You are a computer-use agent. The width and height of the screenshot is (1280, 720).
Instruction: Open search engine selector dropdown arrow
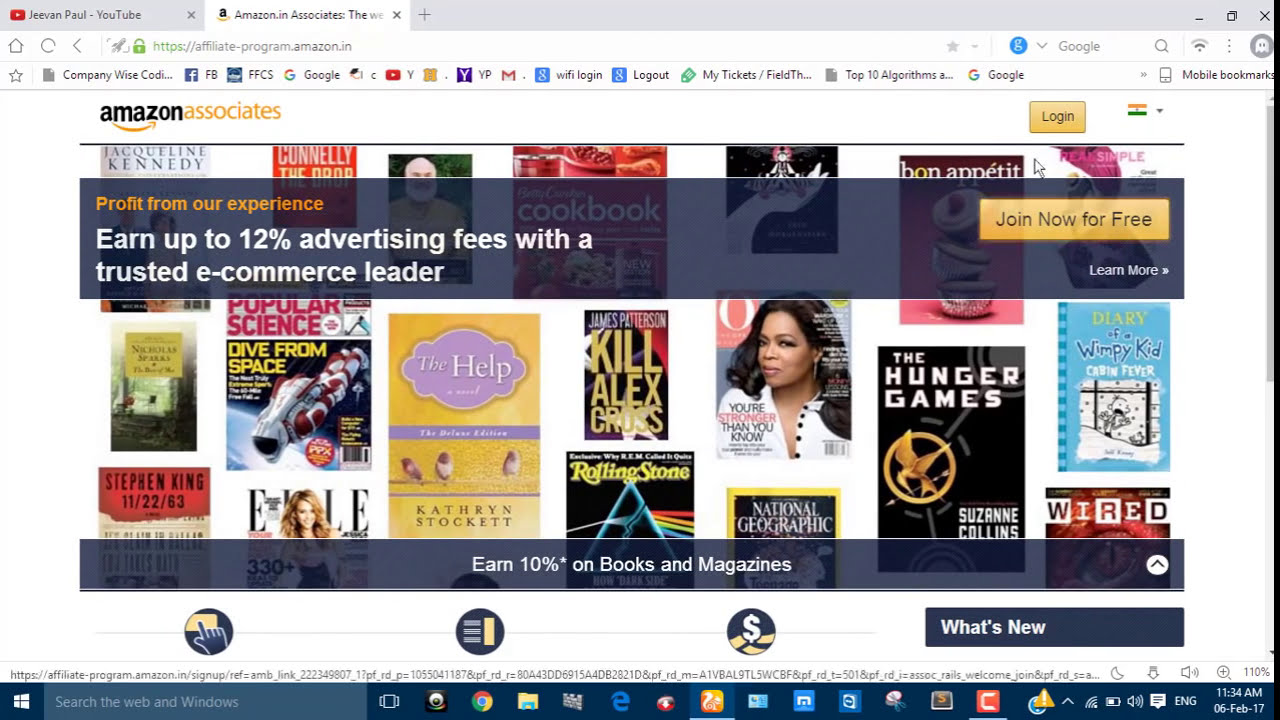coord(1042,46)
